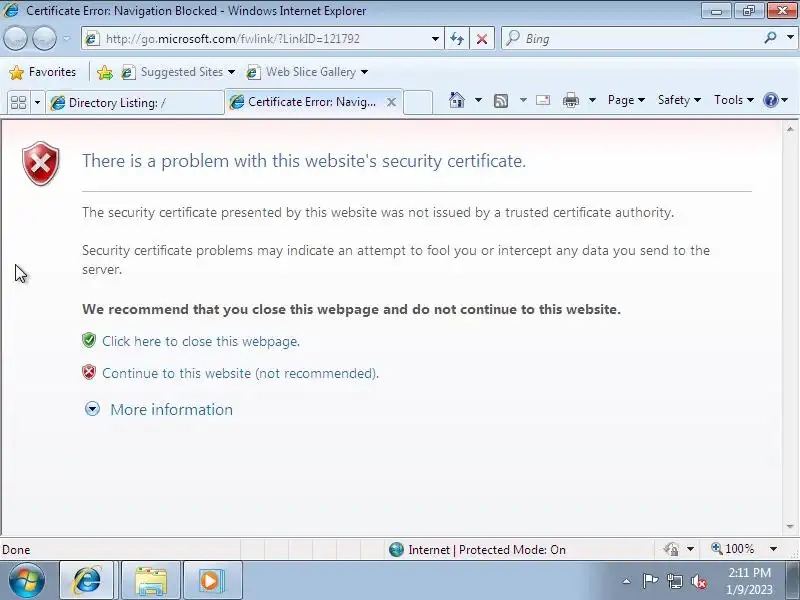Click Continue to this website link
The height and width of the screenshot is (600, 800).
(x=240, y=373)
